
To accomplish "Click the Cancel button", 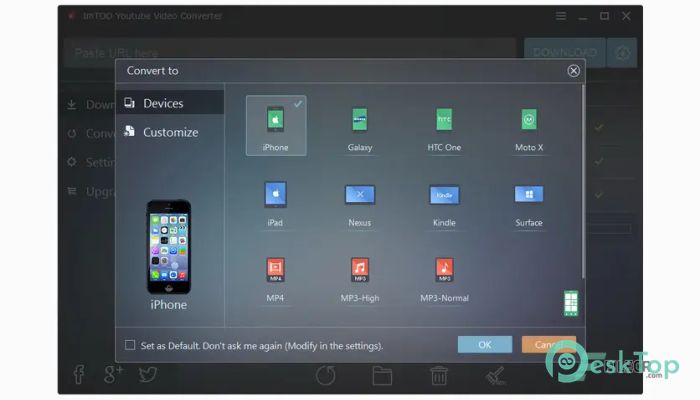I will [549, 345].
